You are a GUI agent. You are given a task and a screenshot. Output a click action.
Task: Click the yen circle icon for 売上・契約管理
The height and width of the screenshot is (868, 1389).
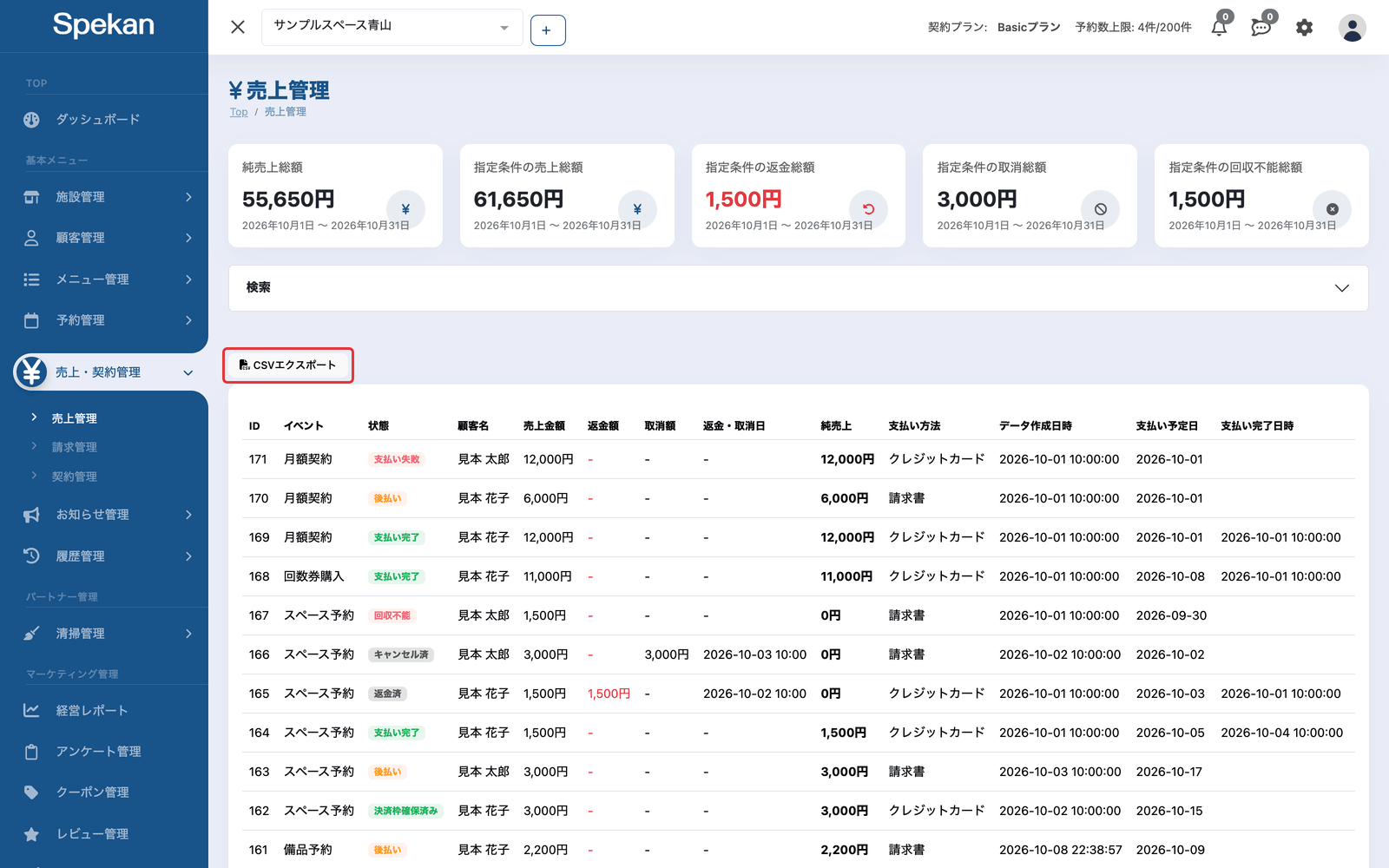click(x=32, y=372)
